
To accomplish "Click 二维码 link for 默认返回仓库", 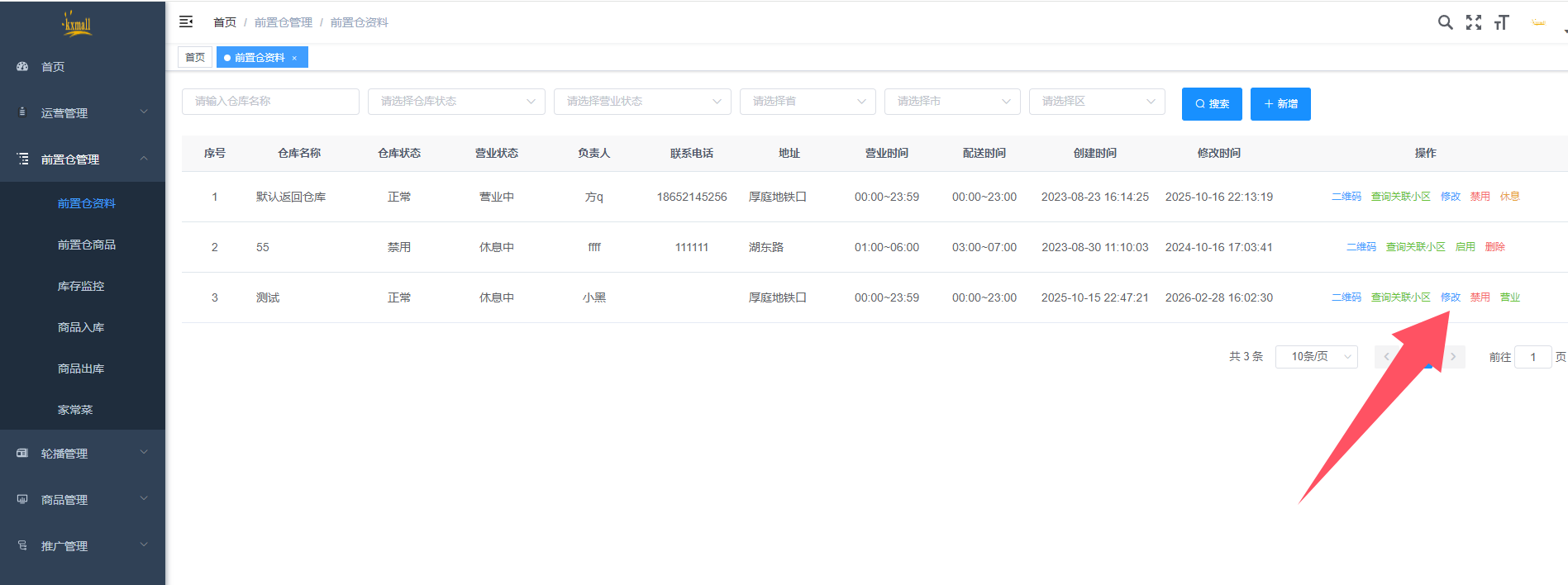I will (1346, 197).
